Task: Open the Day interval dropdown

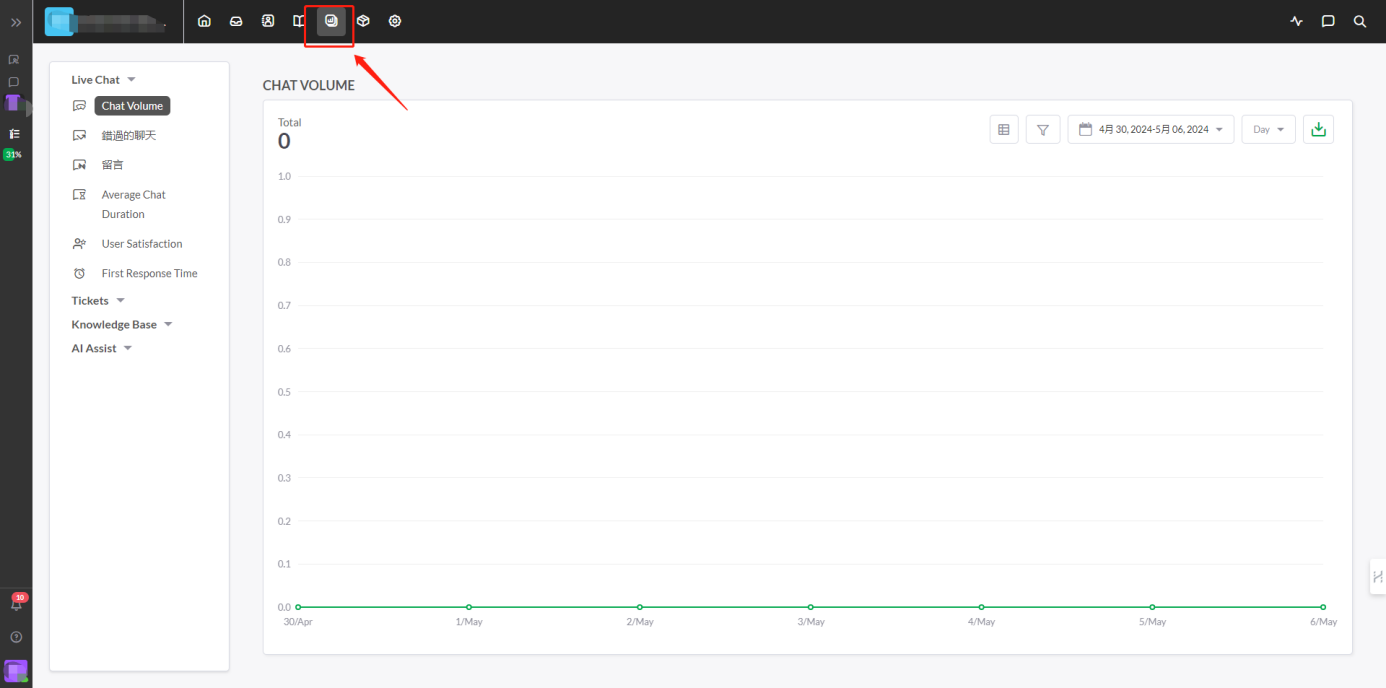Action: pyautogui.click(x=1268, y=129)
